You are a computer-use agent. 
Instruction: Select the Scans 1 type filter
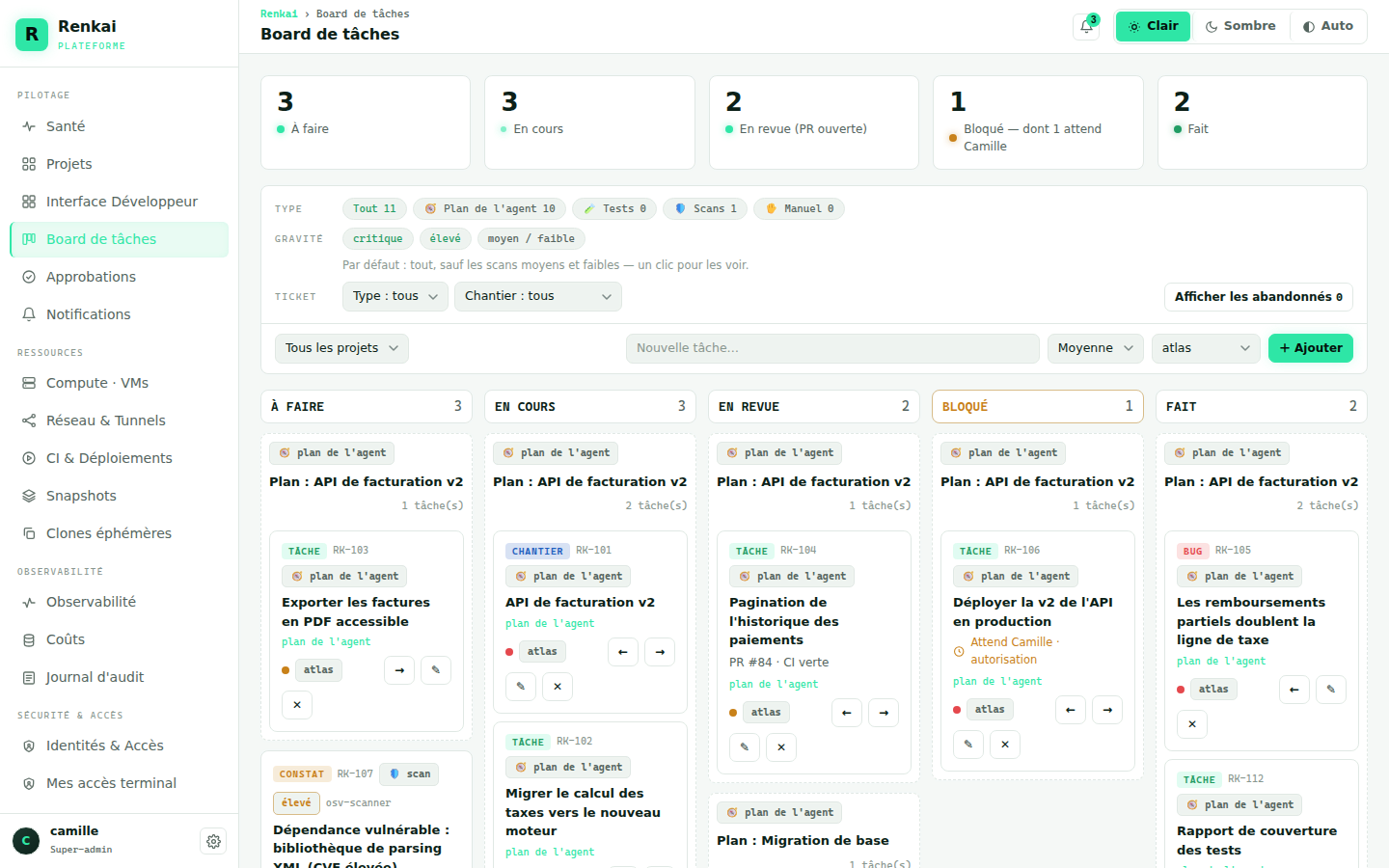tap(705, 209)
